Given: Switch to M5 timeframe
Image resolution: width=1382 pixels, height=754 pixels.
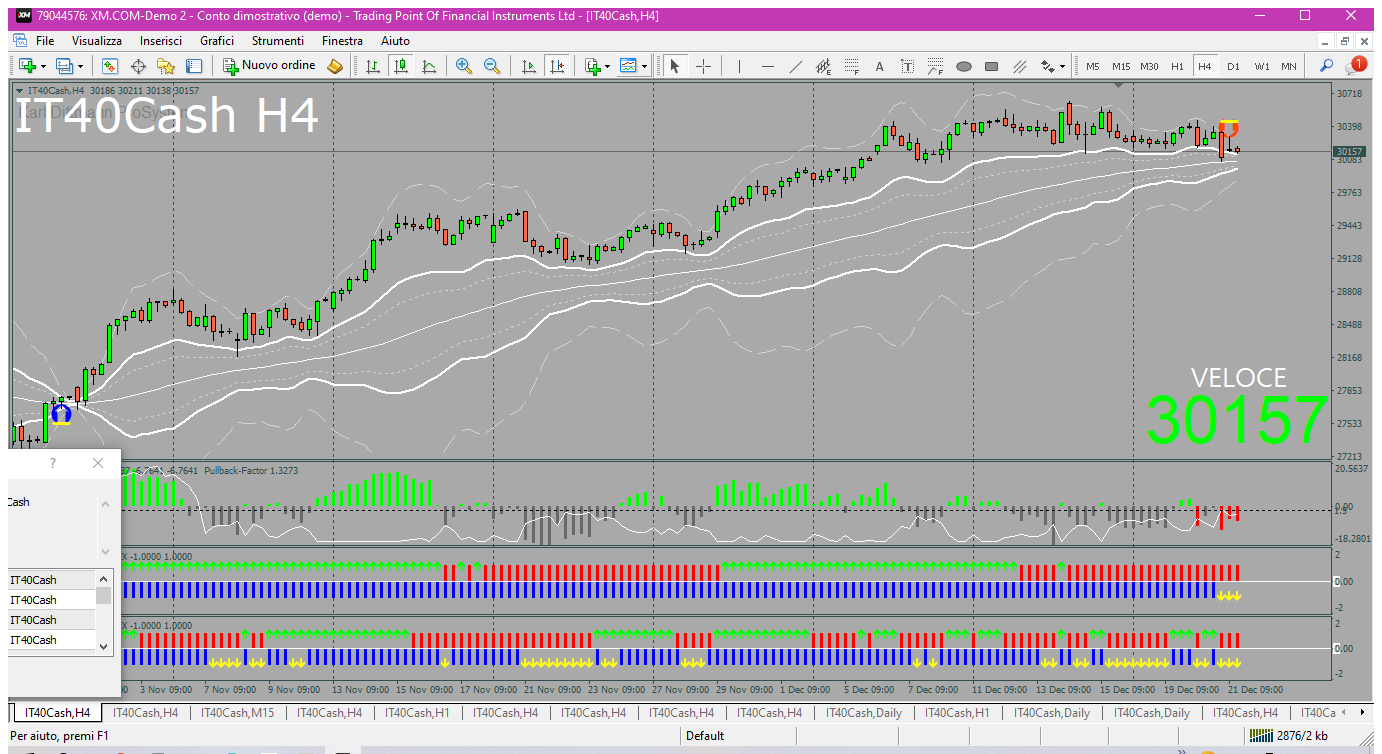Looking at the screenshot, I should [x=1093, y=66].
